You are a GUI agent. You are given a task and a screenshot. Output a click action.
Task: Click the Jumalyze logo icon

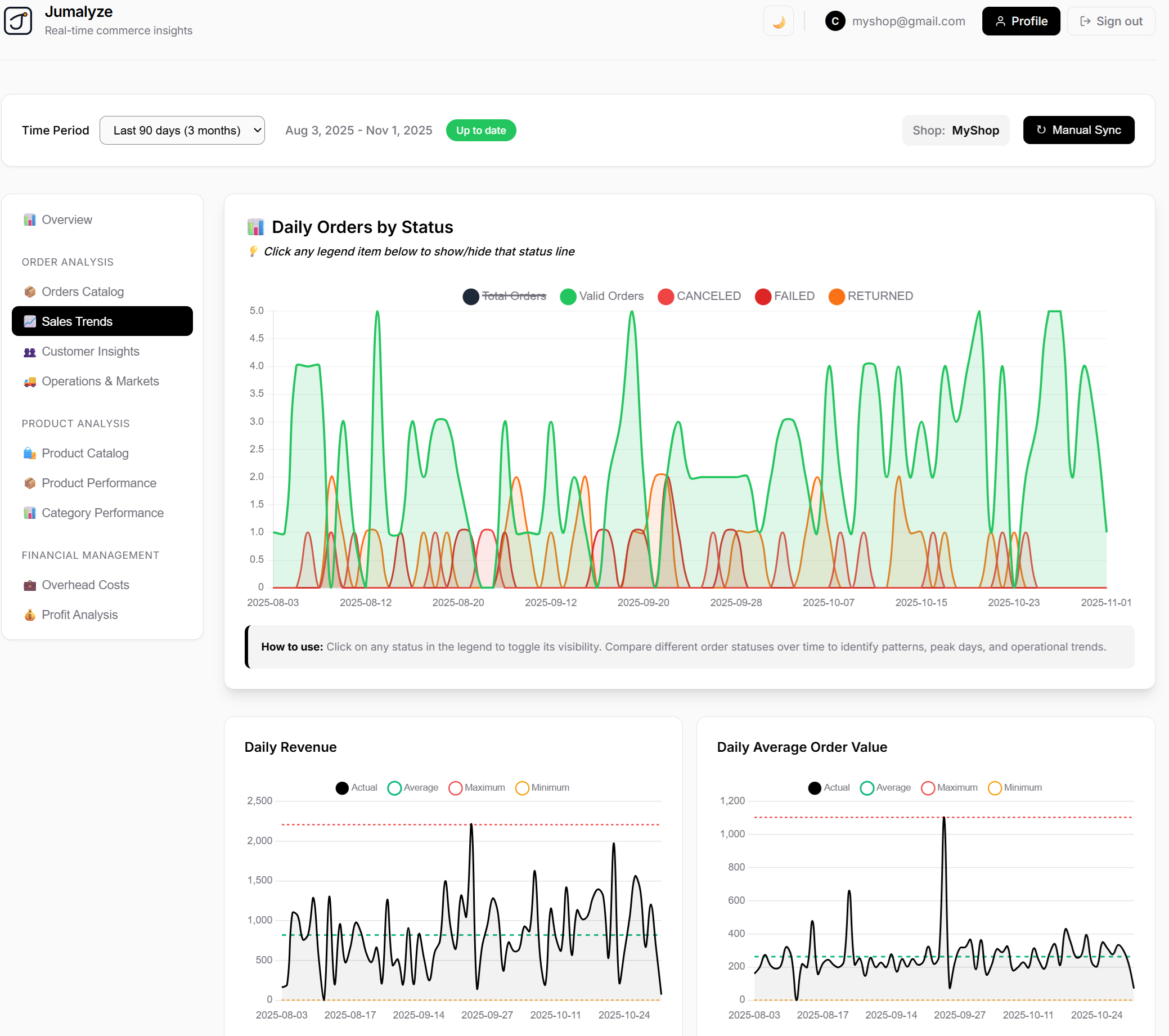click(x=18, y=21)
